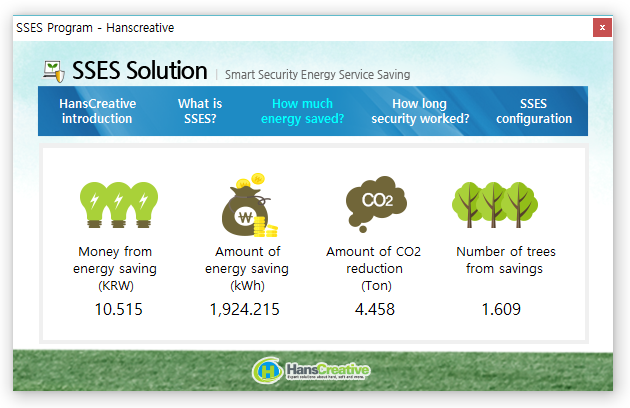
Task: Click the 1.609 trees value
Action: pos(501,310)
